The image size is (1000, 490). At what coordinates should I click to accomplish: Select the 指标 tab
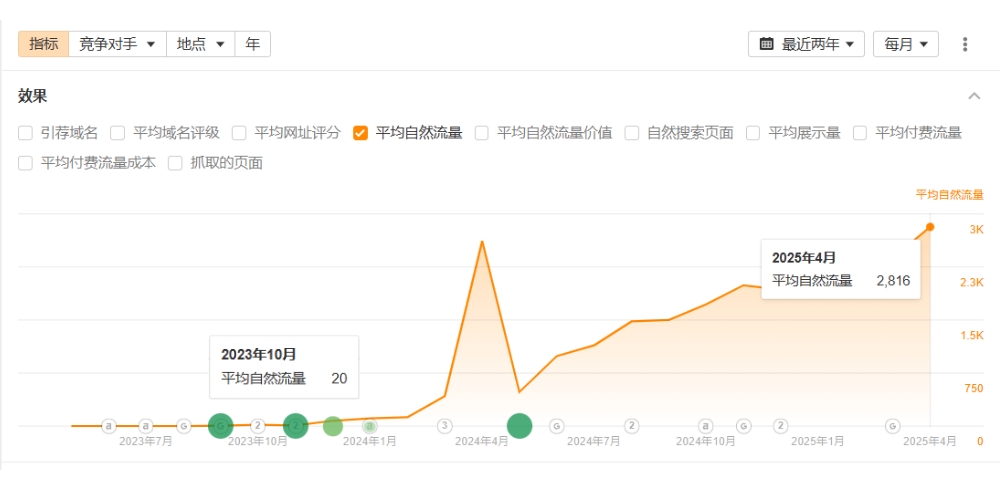43,44
